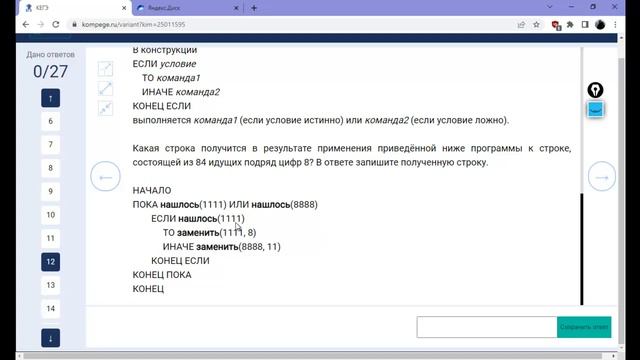Go back in browser history
This screenshot has width=640, height=360.
[26, 24]
